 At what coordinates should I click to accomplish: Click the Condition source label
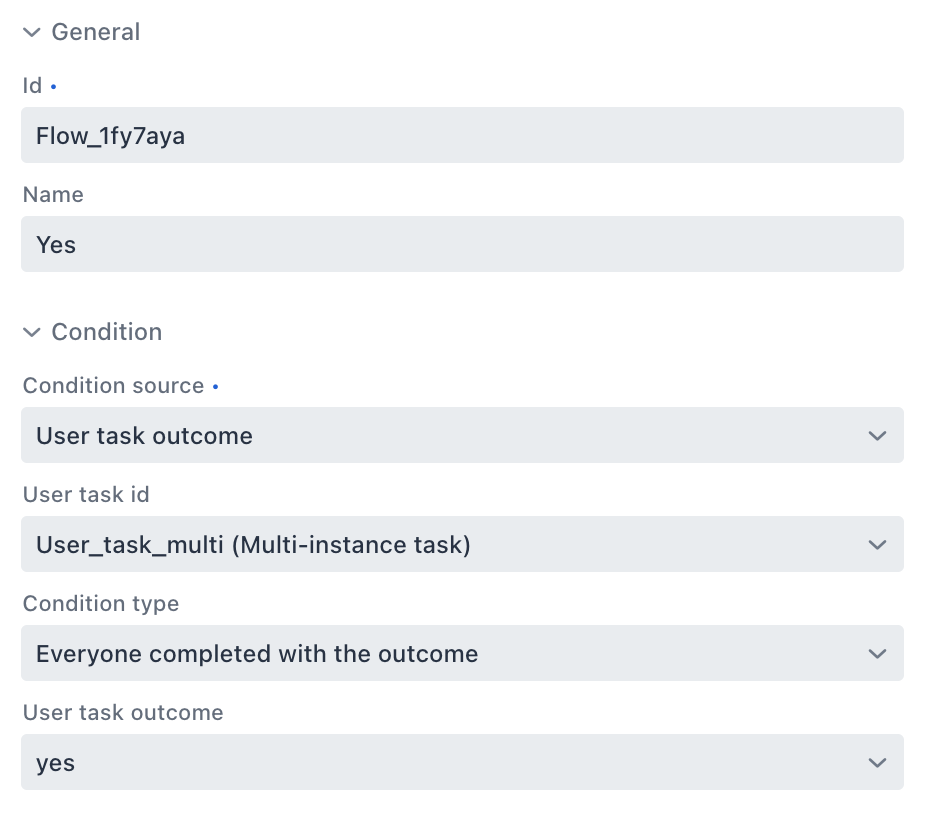113,386
